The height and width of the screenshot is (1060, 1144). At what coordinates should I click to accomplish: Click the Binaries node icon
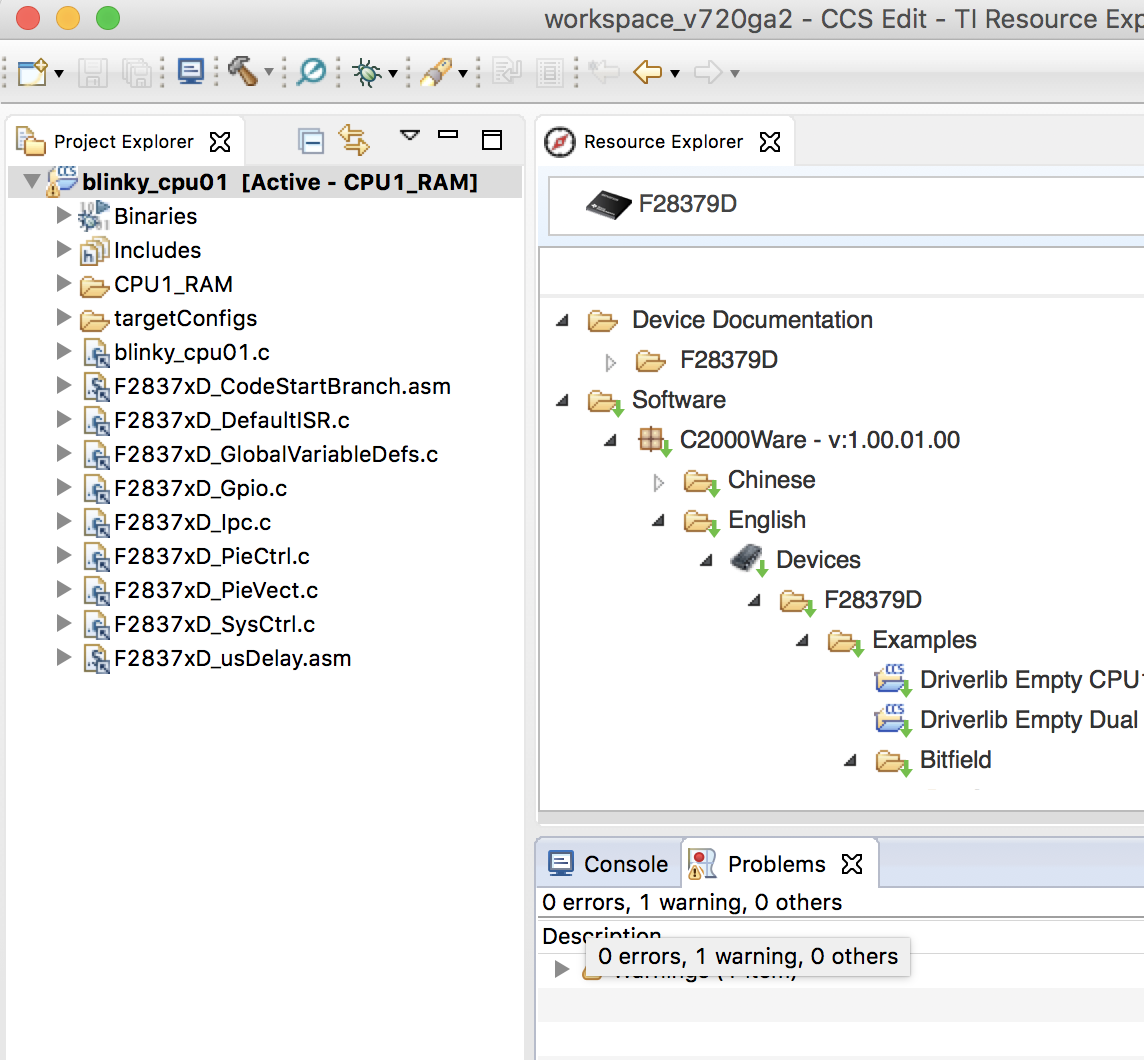[x=94, y=216]
